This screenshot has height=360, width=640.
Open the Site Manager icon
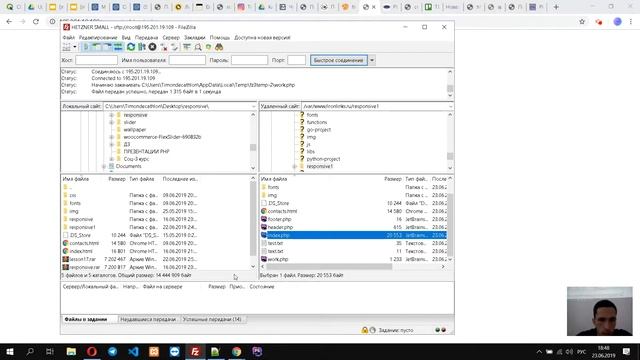(67, 47)
